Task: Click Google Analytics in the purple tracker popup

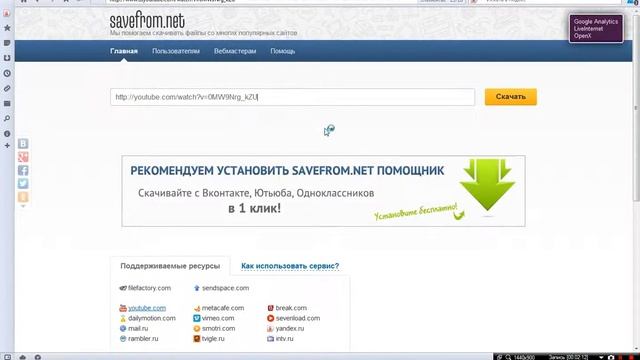Action: [x=596, y=22]
